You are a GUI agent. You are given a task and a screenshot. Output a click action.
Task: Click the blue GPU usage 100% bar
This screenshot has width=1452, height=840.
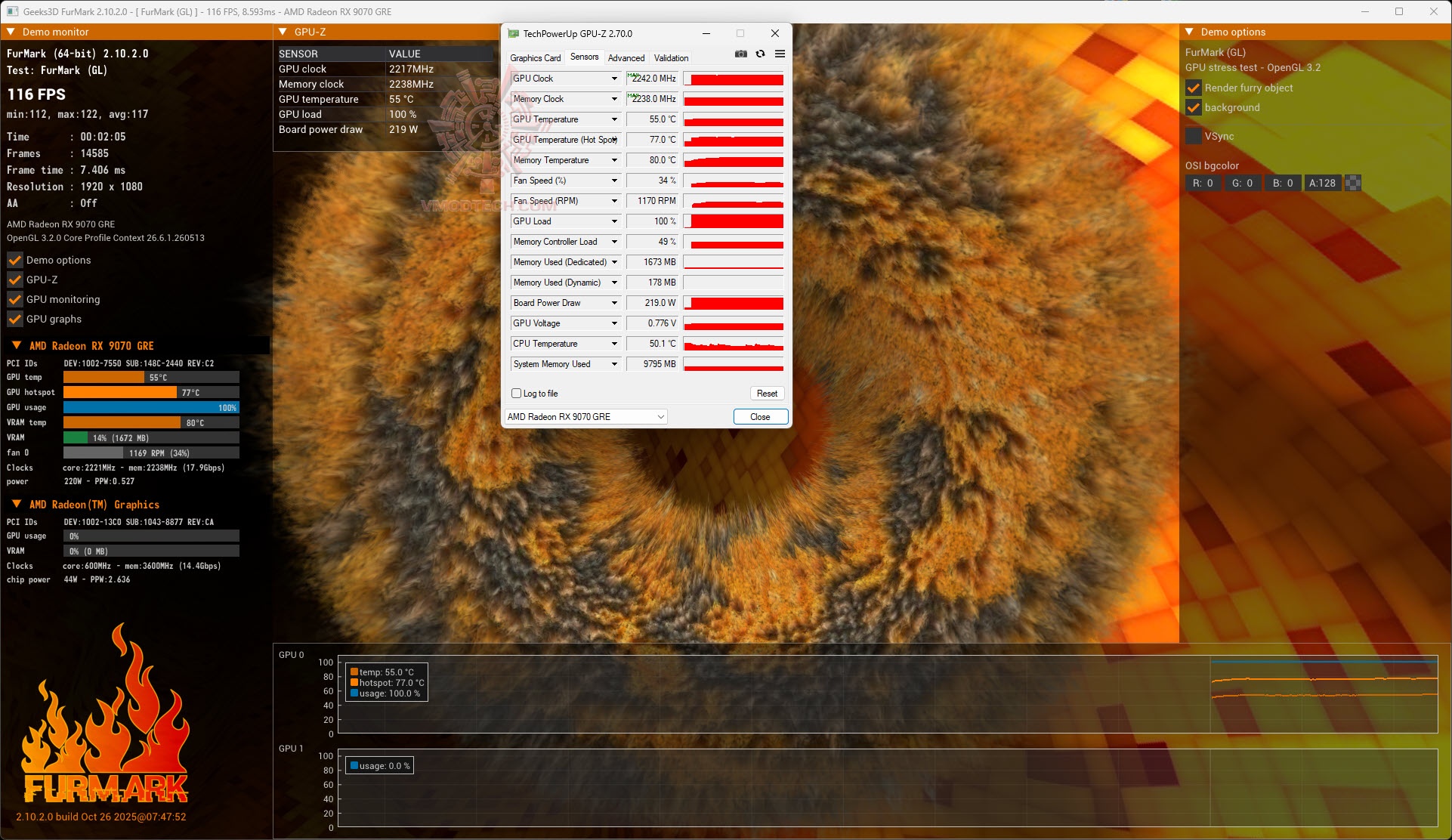tap(151, 408)
